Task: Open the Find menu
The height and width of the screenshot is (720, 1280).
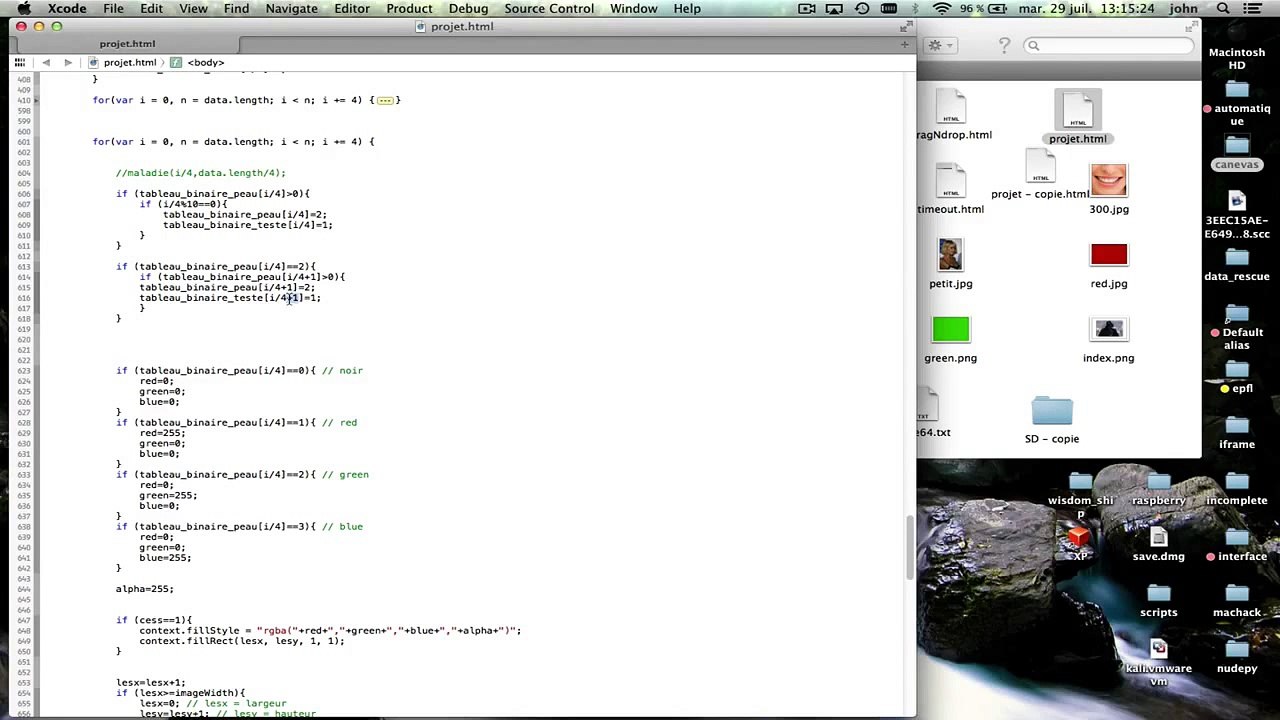Action: pyautogui.click(x=236, y=9)
